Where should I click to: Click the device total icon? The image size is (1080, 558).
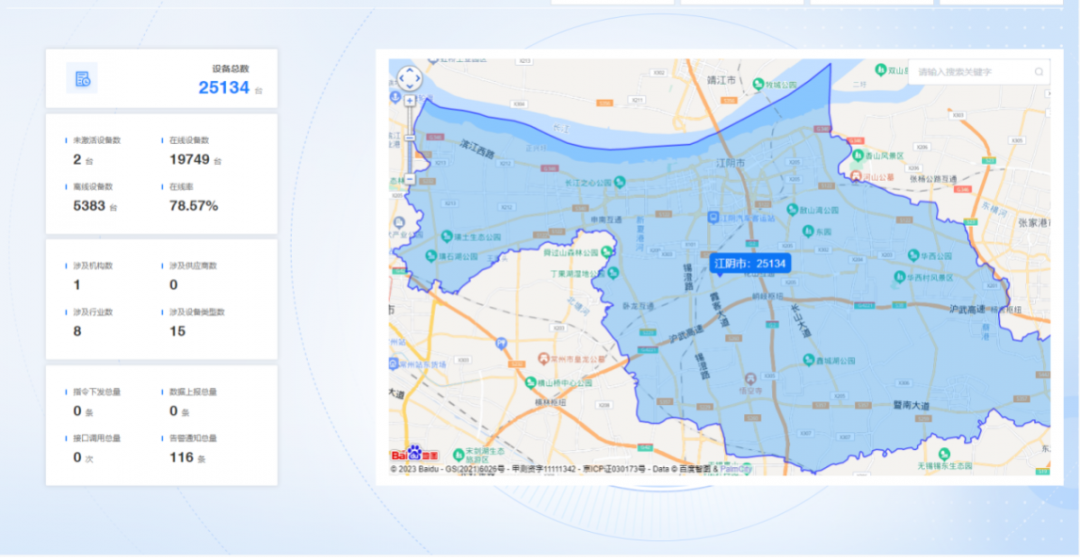coord(82,79)
